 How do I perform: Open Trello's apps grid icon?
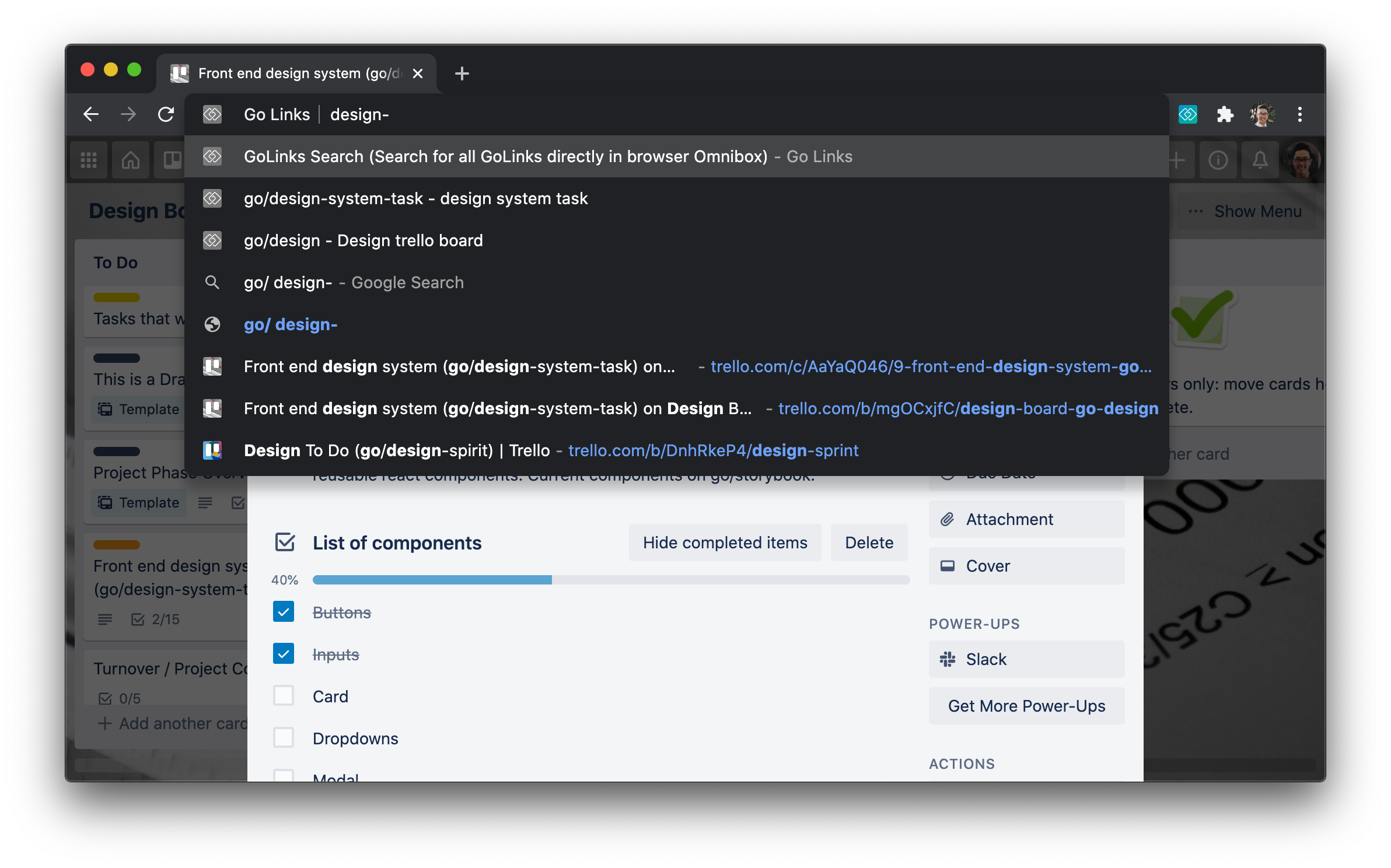[89, 160]
